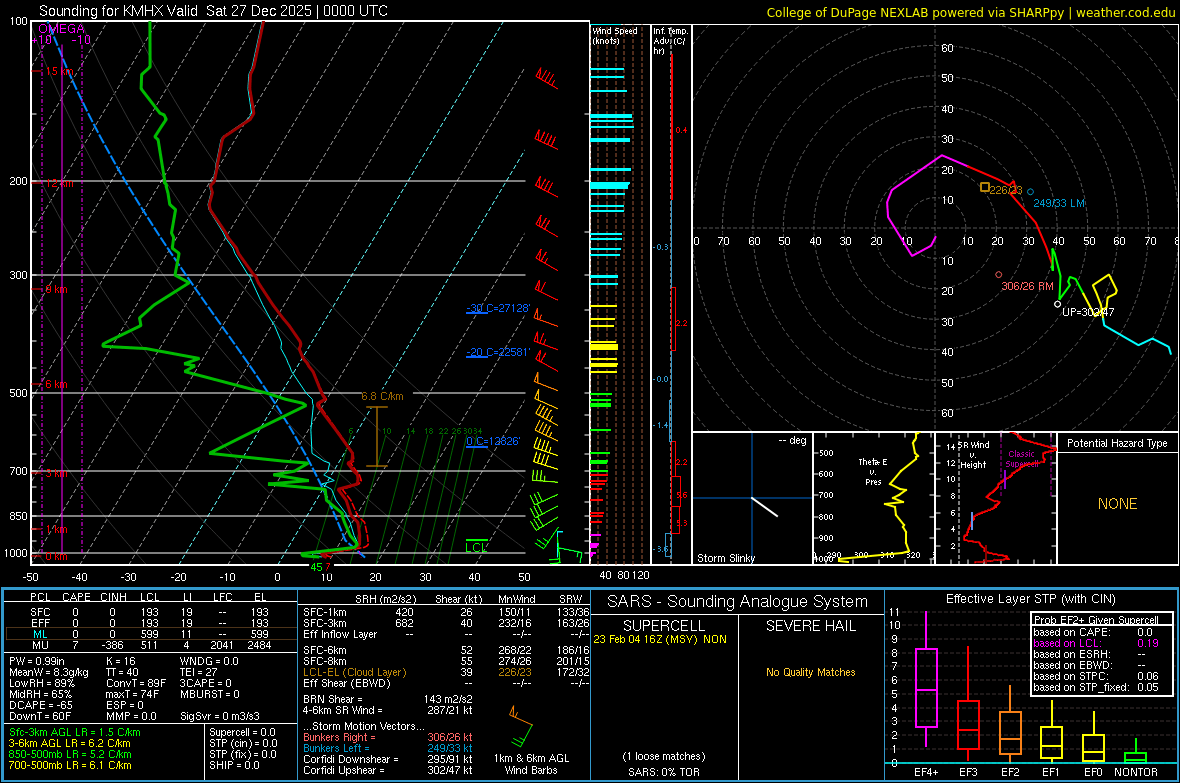Click the orange square mean-wind marker on the hodograph
Screen dimensions: 1180x783
tap(985, 187)
